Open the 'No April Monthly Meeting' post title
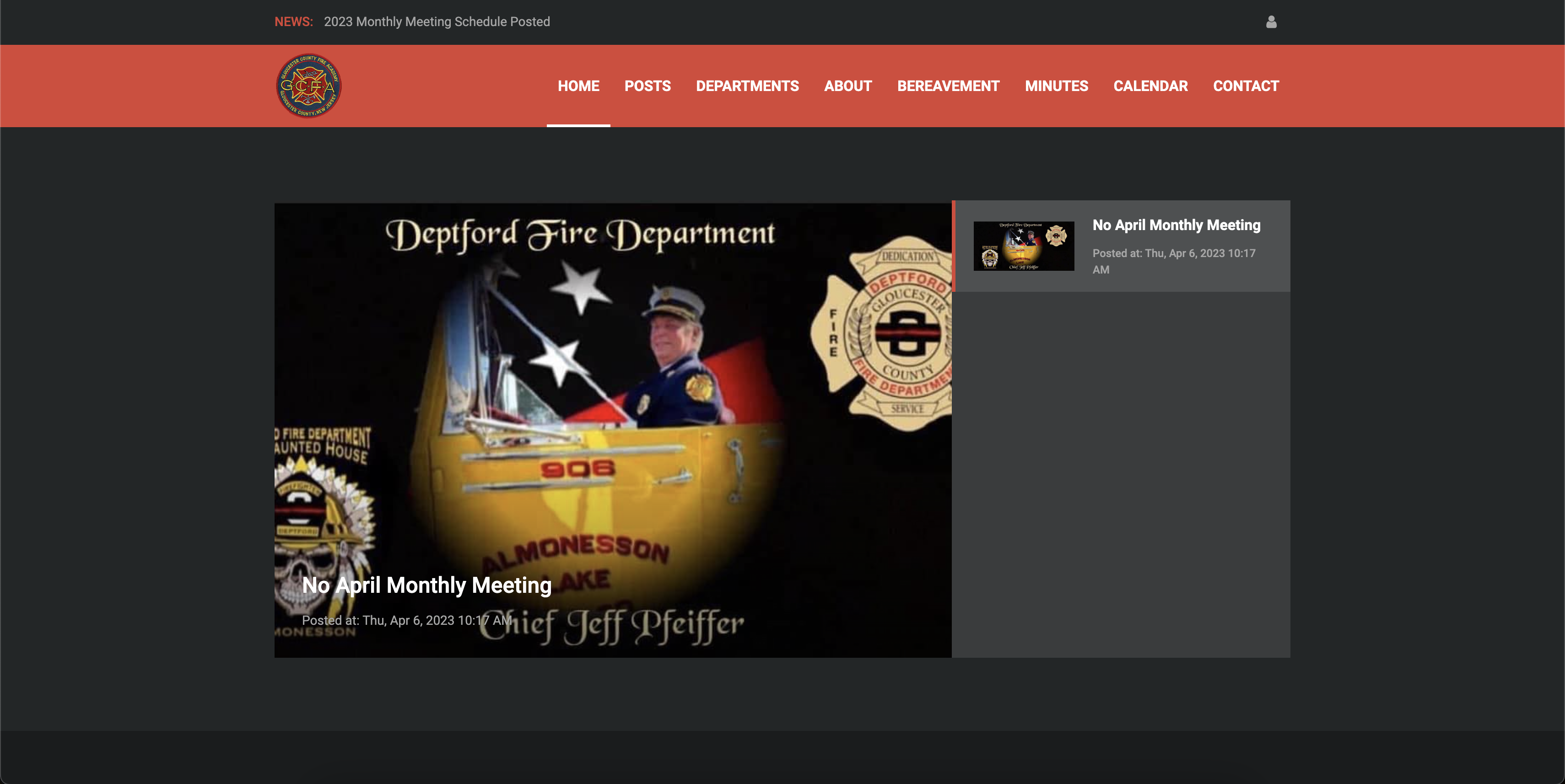Viewport: 1565px width, 784px height. point(427,585)
